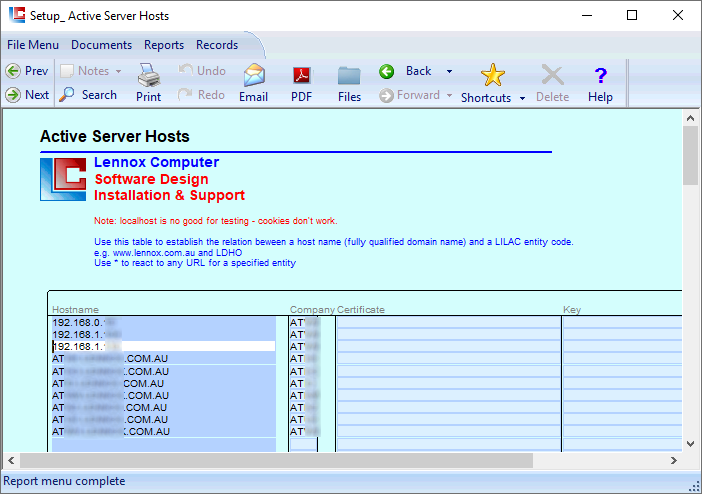Open the Documents menu
Viewport: 702px width, 494px height.
pos(102,45)
